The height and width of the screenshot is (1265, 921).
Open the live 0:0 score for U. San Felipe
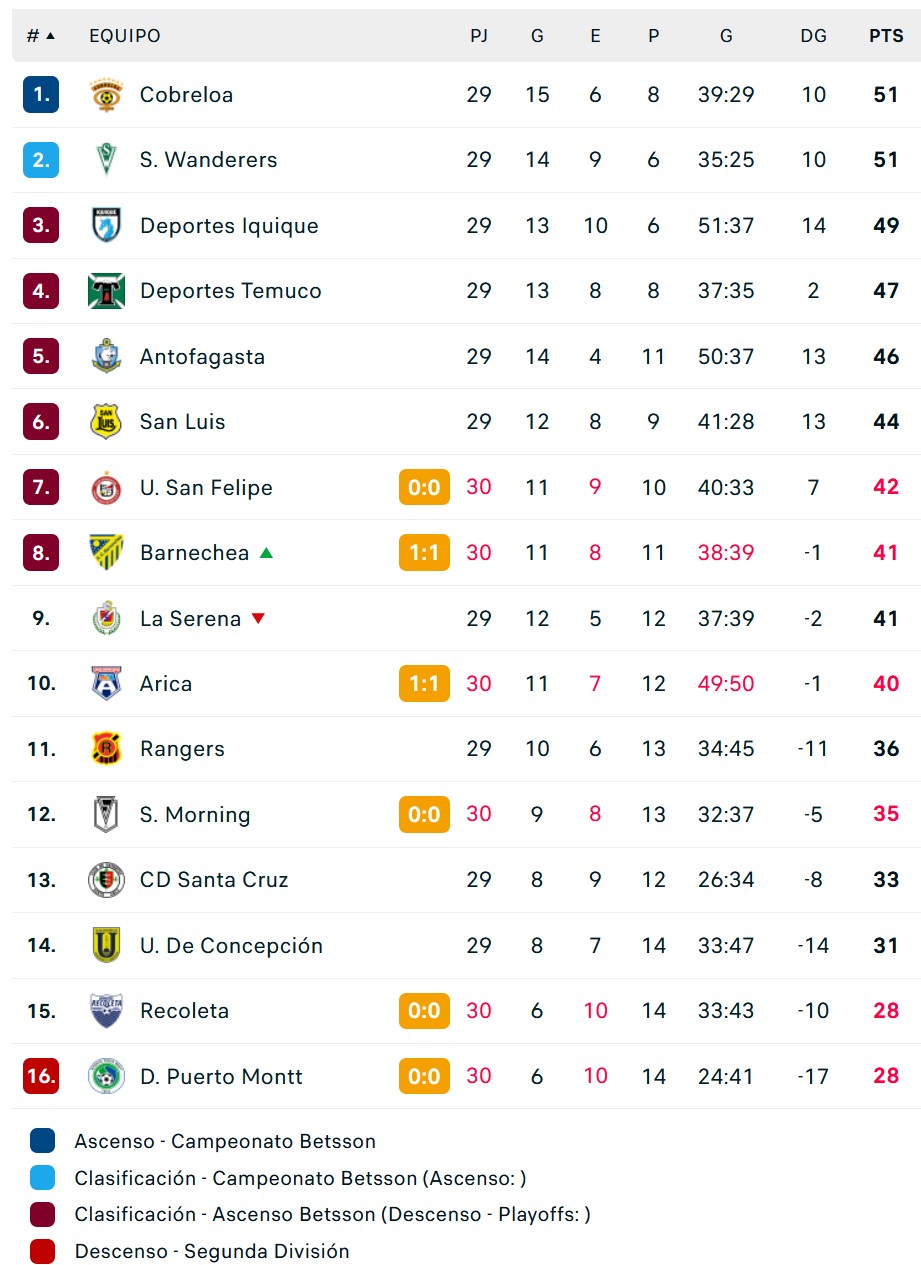click(x=424, y=487)
